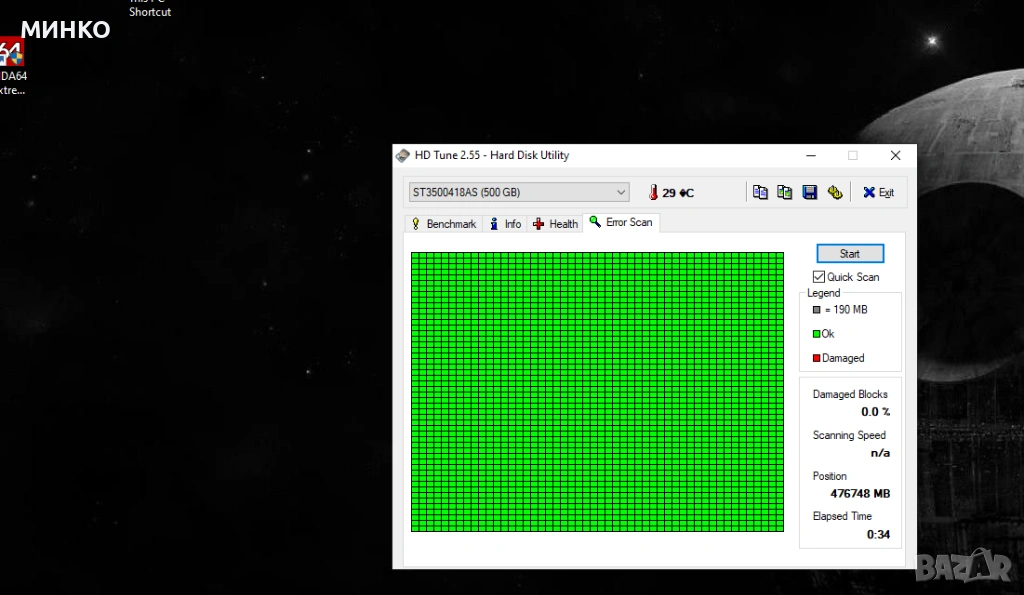The width and height of the screenshot is (1024, 595).
Task: Click the Scanning Speed label
Action: pos(849,435)
